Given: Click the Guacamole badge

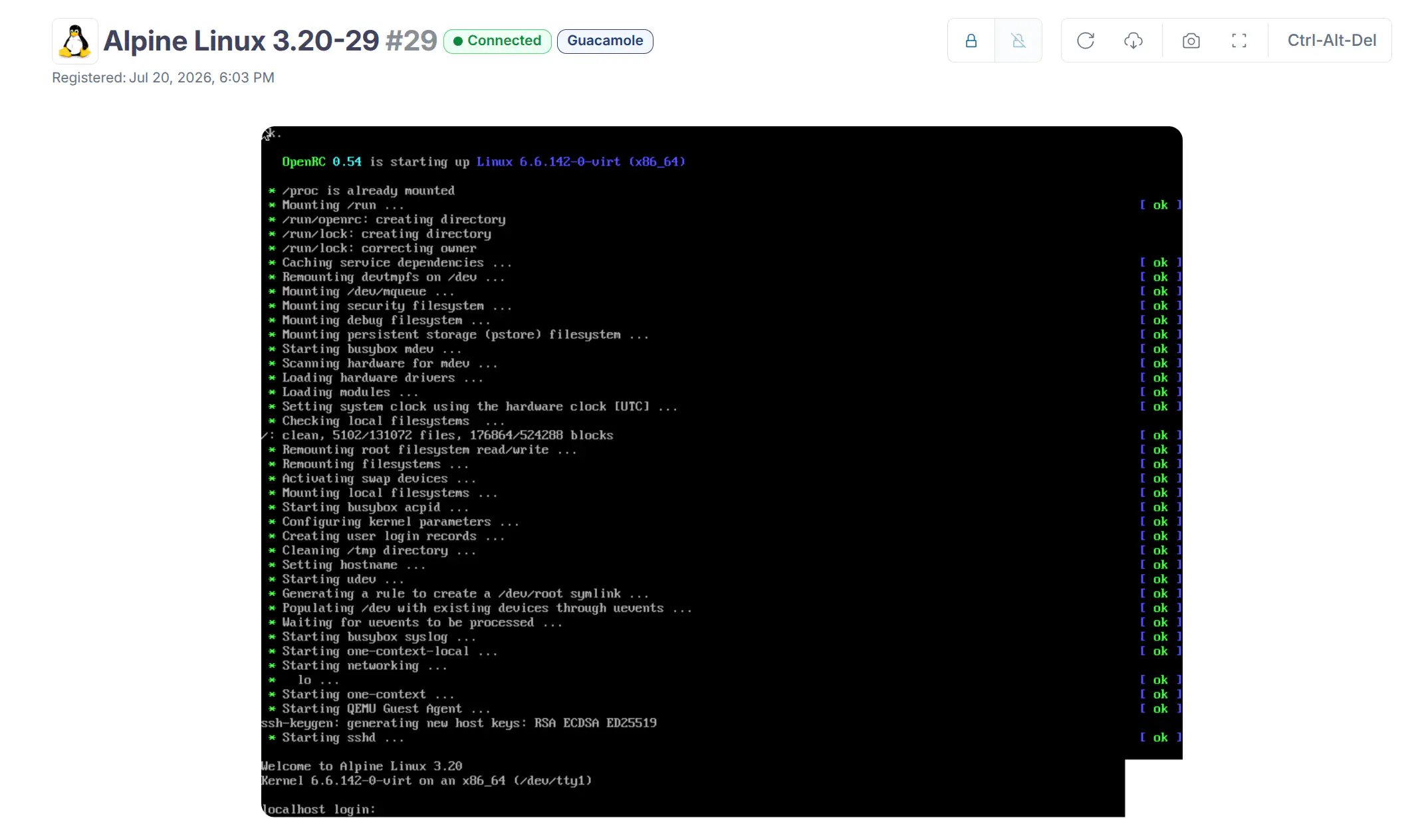Looking at the screenshot, I should (x=605, y=41).
